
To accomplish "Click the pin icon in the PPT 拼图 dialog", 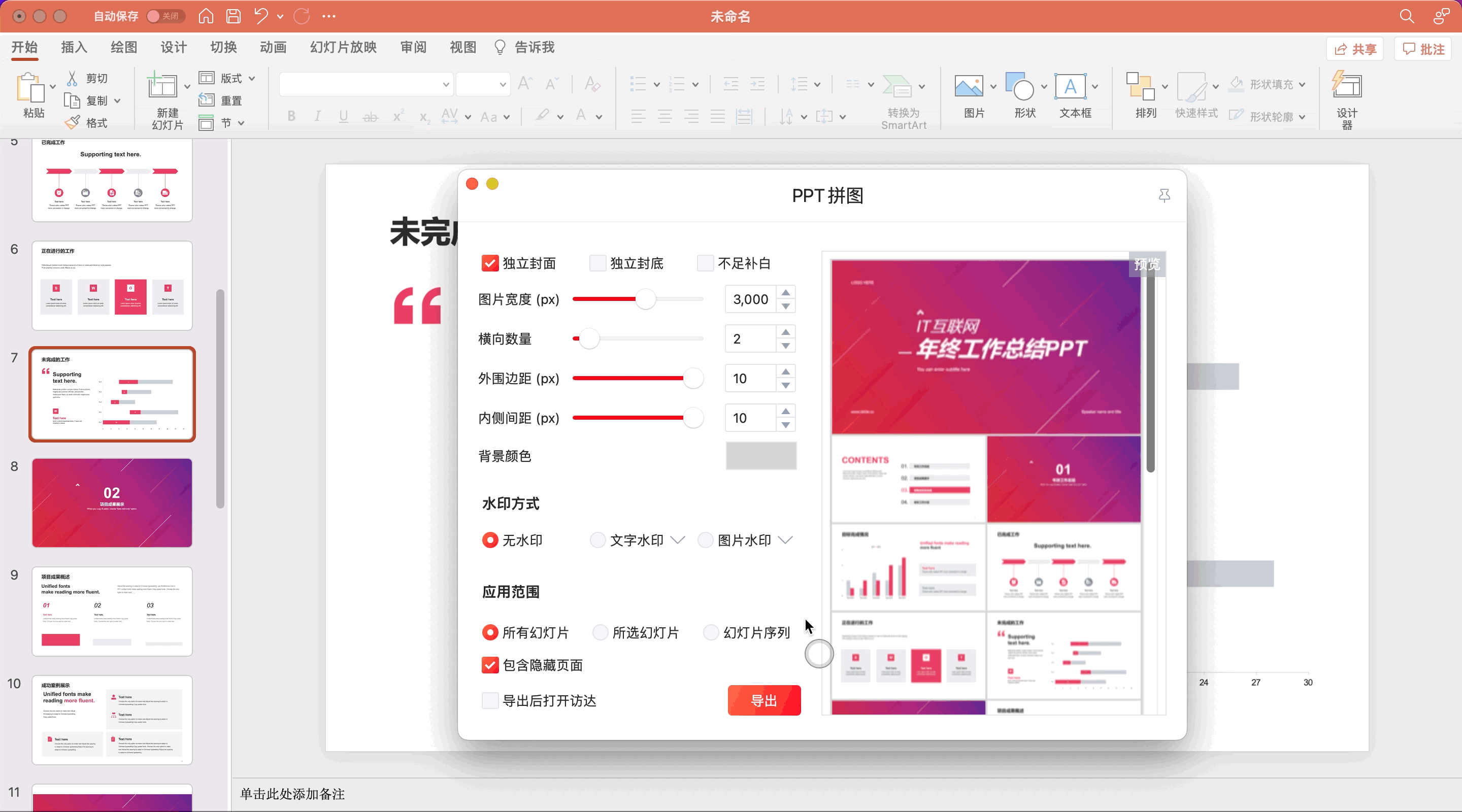I will pyautogui.click(x=1164, y=196).
